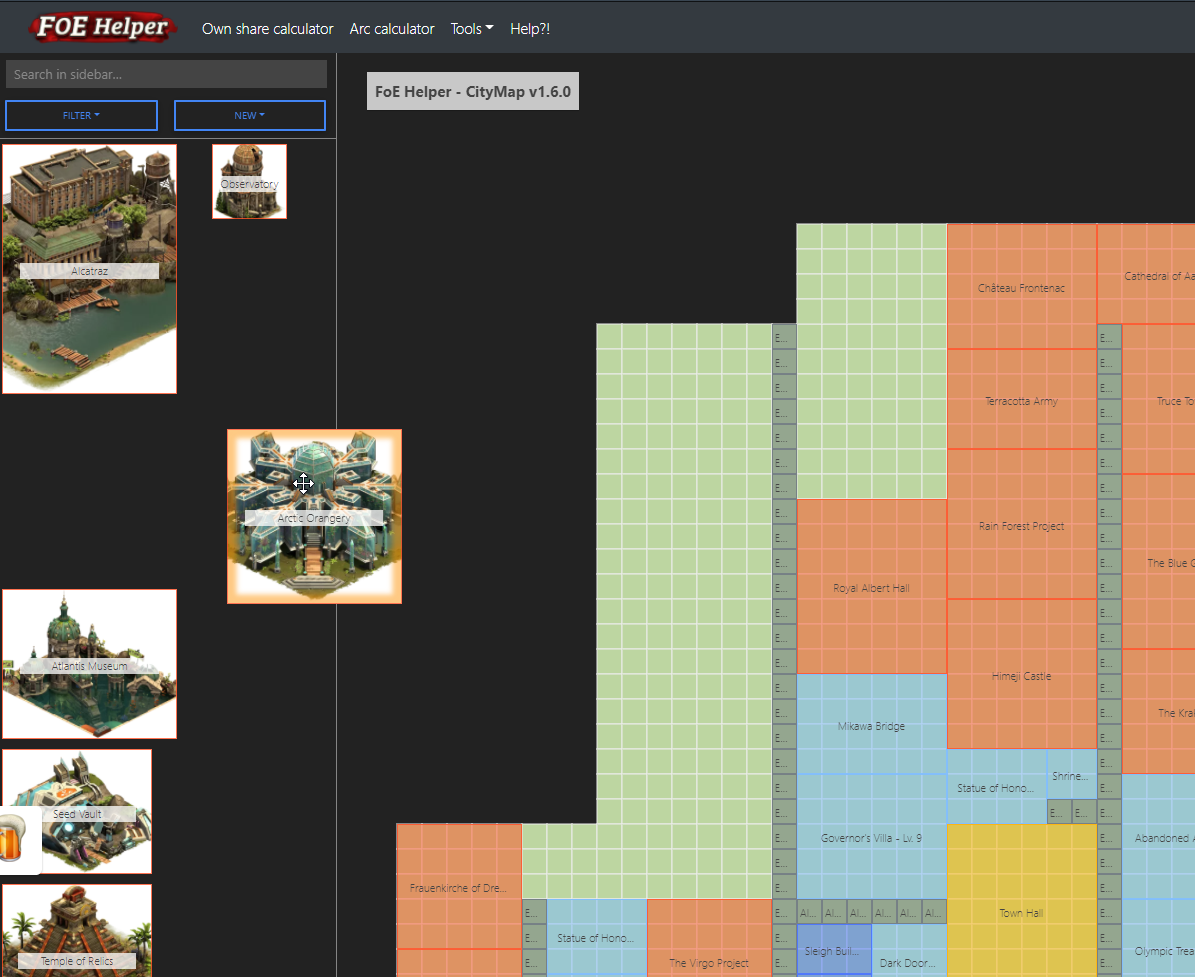The image size is (1195, 977).
Task: Select Mikawa Bridge building
Action: click(871, 724)
